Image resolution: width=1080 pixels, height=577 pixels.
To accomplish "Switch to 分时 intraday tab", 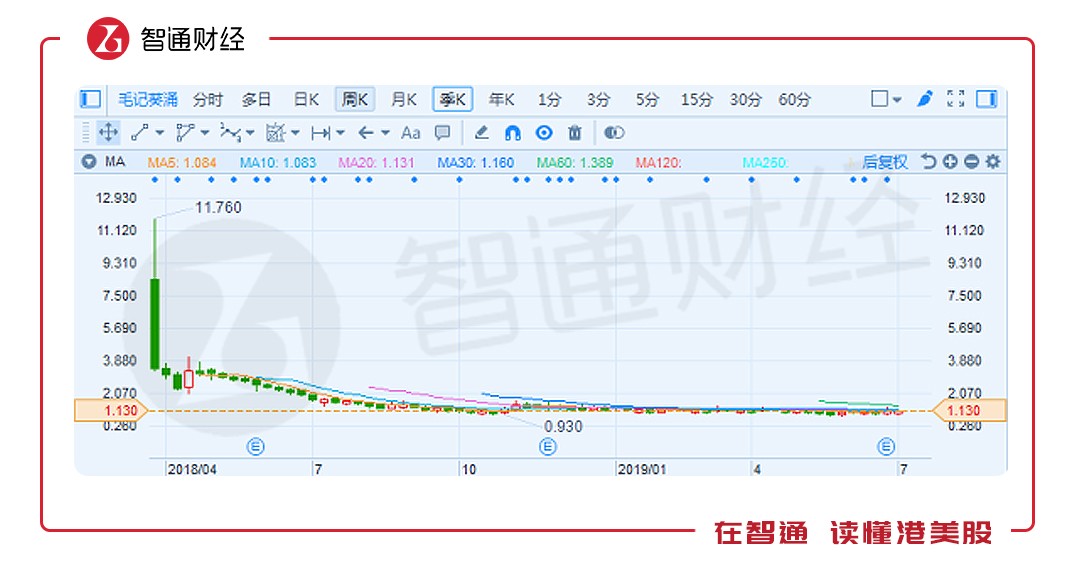I will 207,100.
